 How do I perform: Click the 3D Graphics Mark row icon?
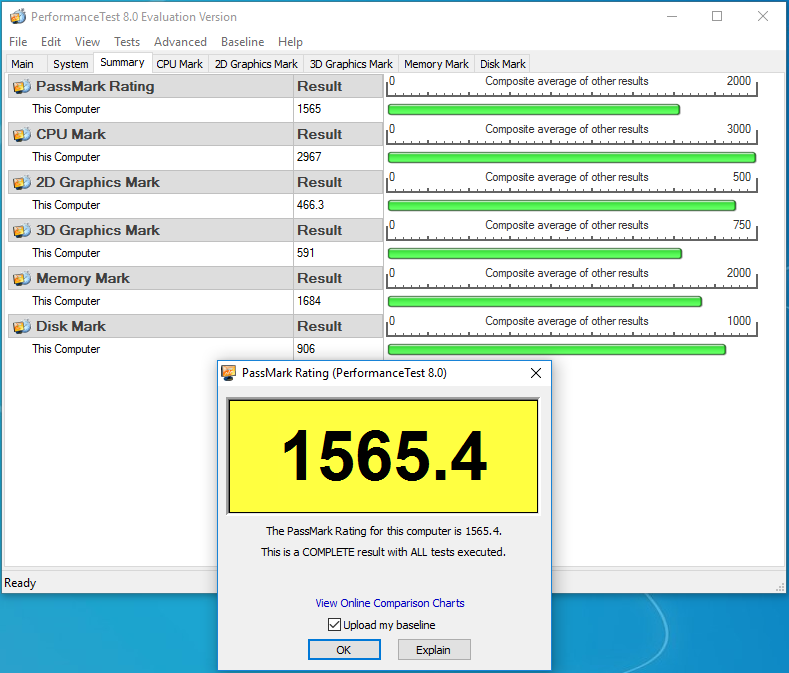tap(22, 231)
